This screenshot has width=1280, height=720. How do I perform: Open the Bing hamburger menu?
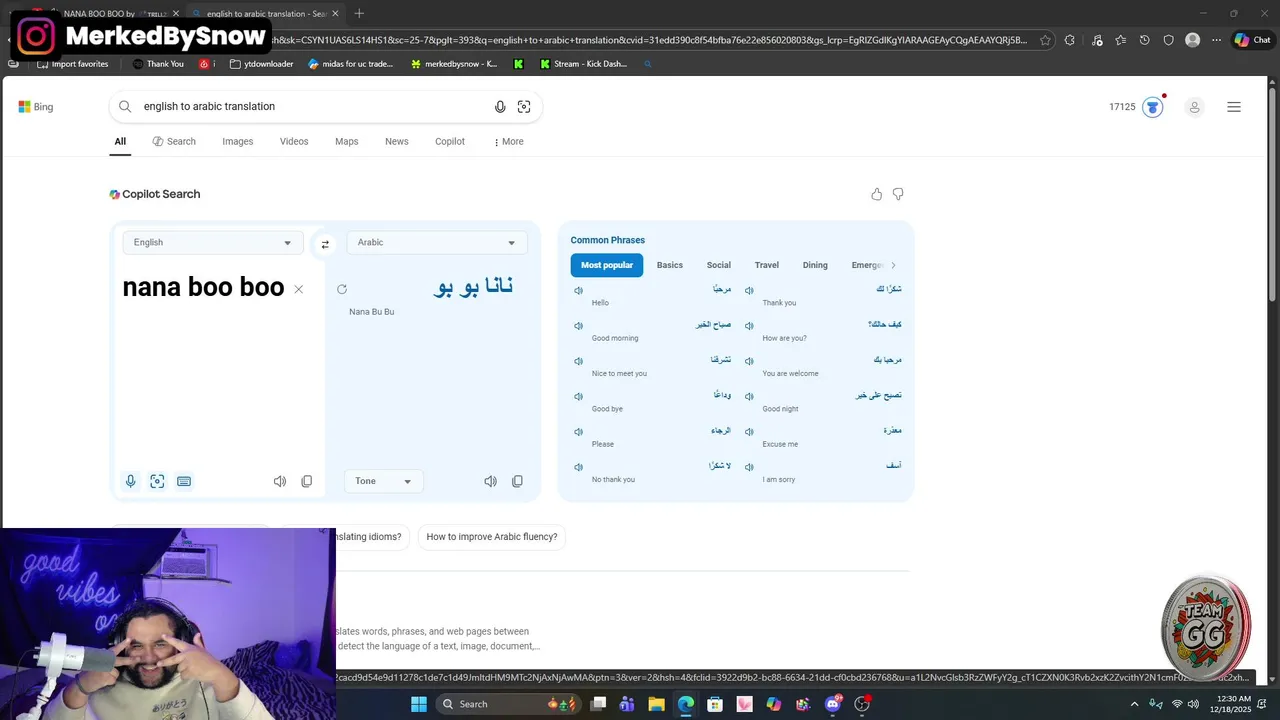coord(1234,107)
